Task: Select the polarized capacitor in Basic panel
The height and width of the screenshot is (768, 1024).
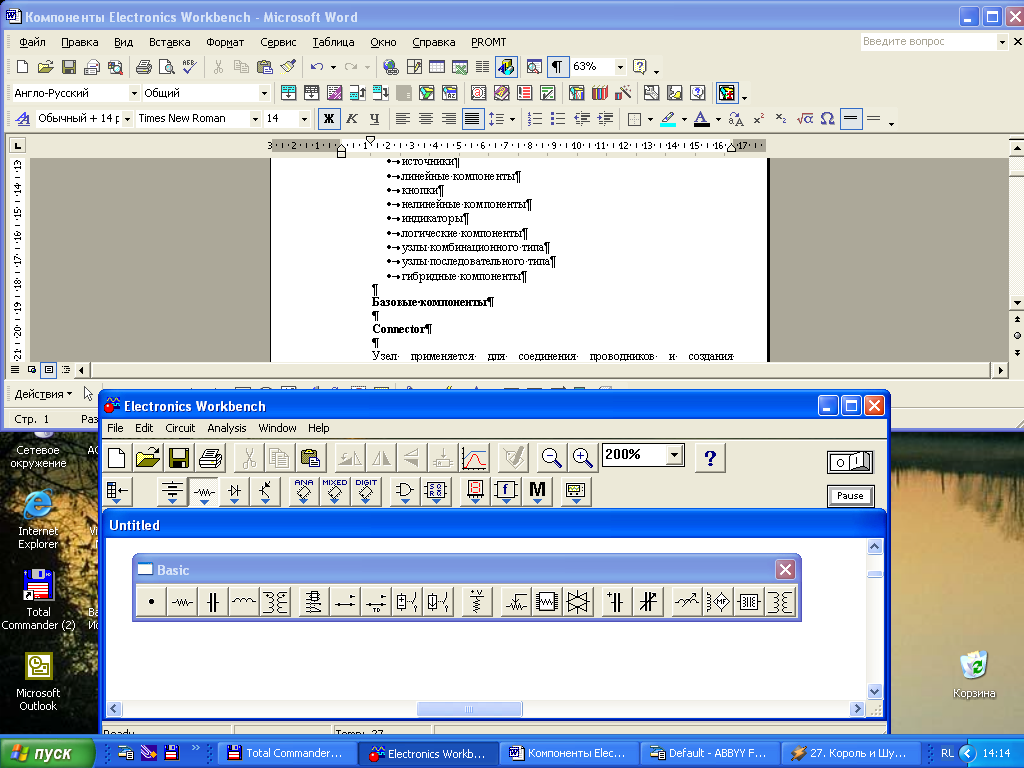Action: coord(616,602)
